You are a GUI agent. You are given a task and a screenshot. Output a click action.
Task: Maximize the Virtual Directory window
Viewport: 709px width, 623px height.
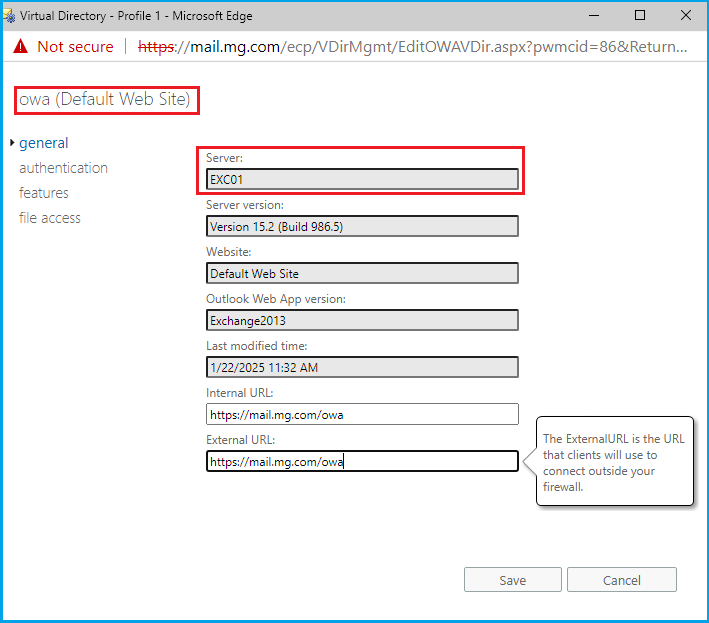tap(640, 15)
